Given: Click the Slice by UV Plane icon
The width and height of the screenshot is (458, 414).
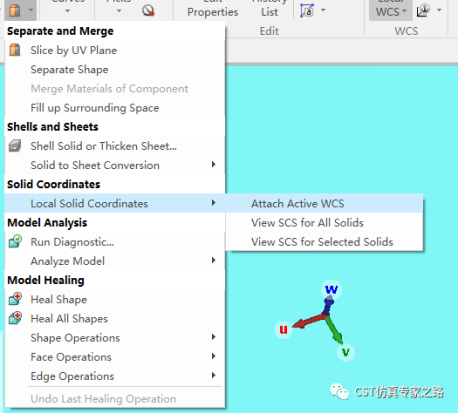Looking at the screenshot, I should click(x=15, y=50).
